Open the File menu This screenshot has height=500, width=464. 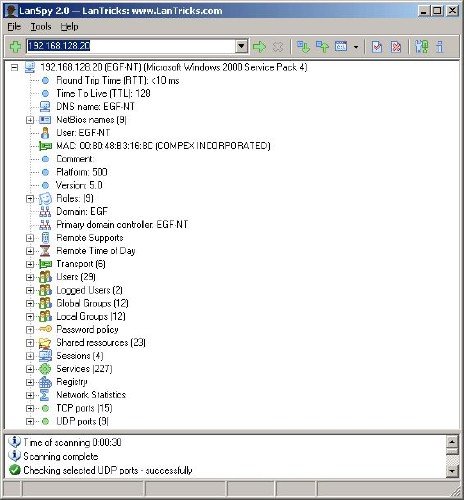click(x=14, y=27)
